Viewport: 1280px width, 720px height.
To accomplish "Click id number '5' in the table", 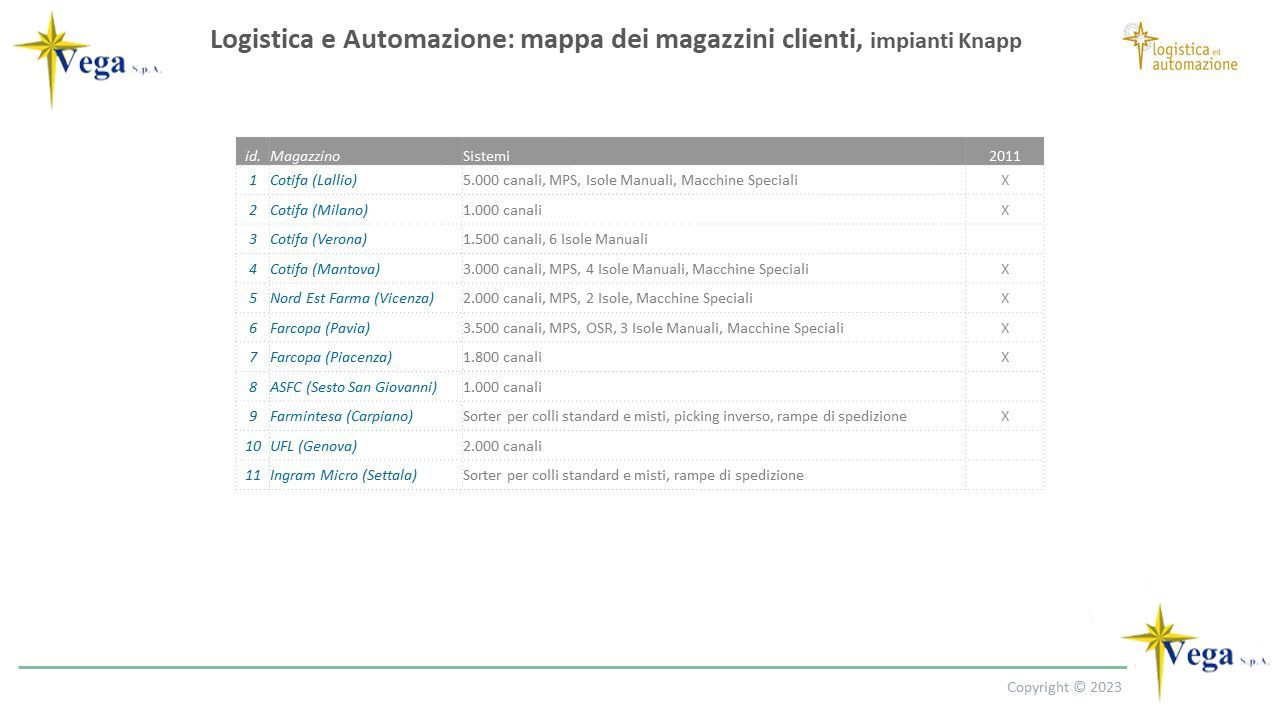I will coord(254,298).
